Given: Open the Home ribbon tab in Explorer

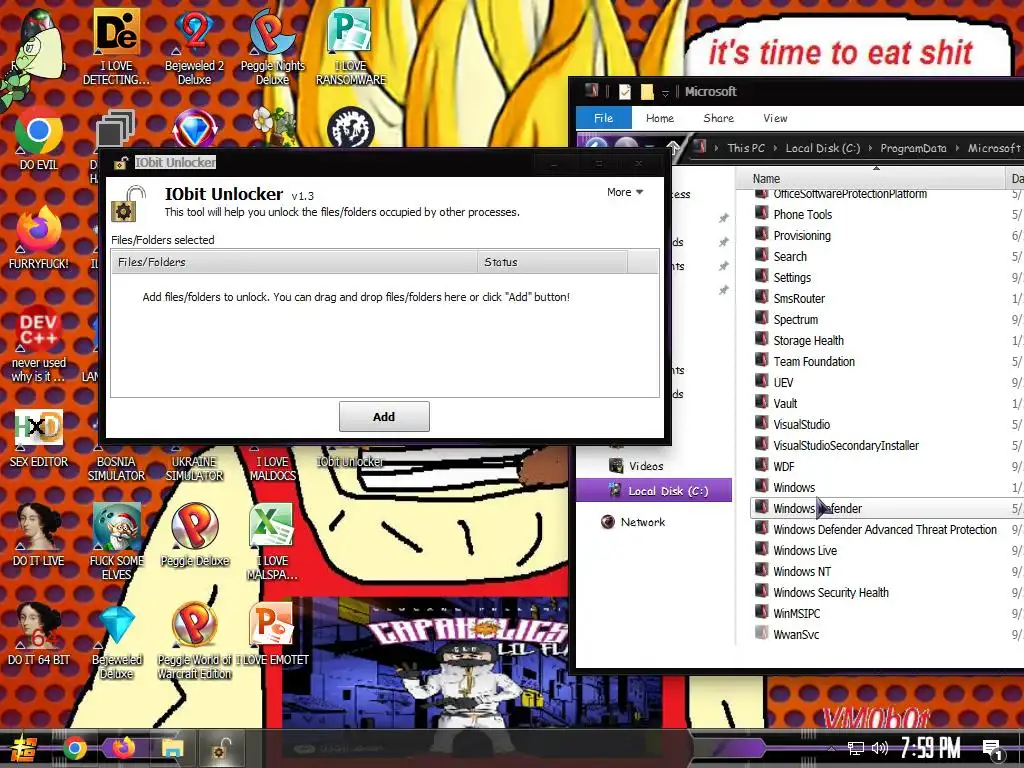Looking at the screenshot, I should pyautogui.click(x=660, y=118).
